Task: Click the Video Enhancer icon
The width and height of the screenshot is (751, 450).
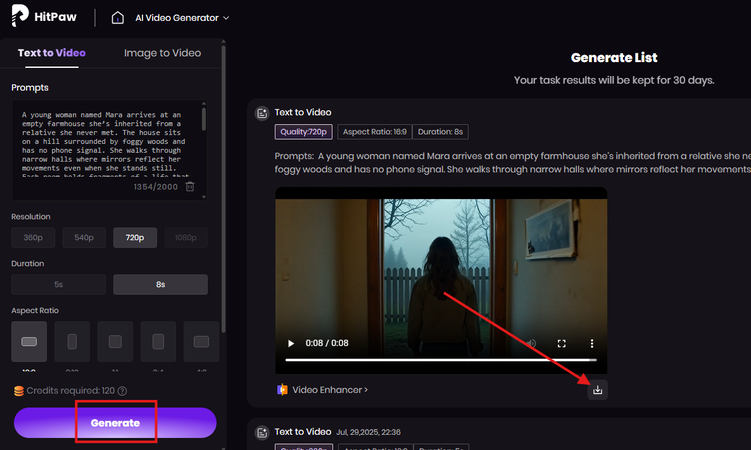Action: [282, 390]
